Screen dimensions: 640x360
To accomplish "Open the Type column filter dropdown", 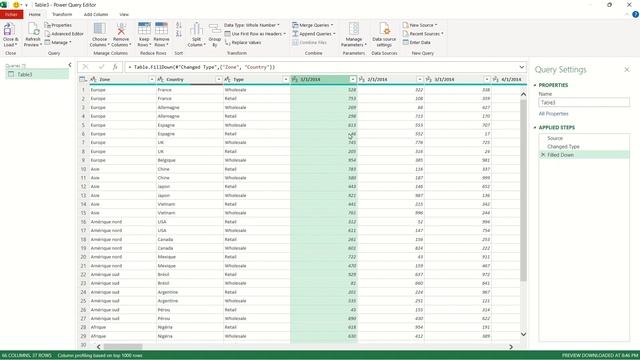I will pyautogui.click(x=286, y=80).
